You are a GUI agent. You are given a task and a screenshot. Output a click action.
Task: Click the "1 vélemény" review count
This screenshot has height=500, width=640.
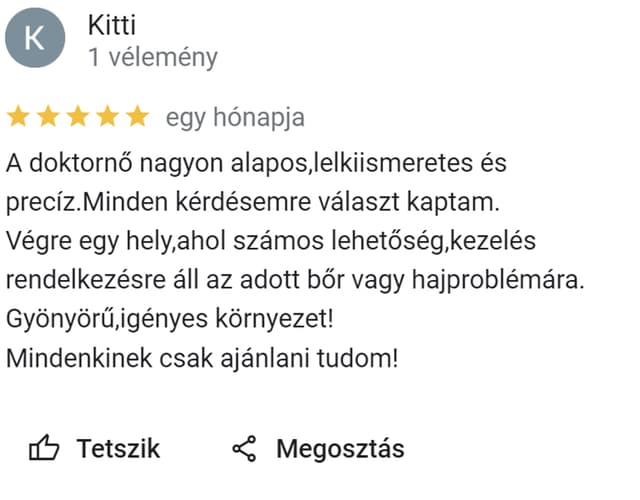click(153, 57)
